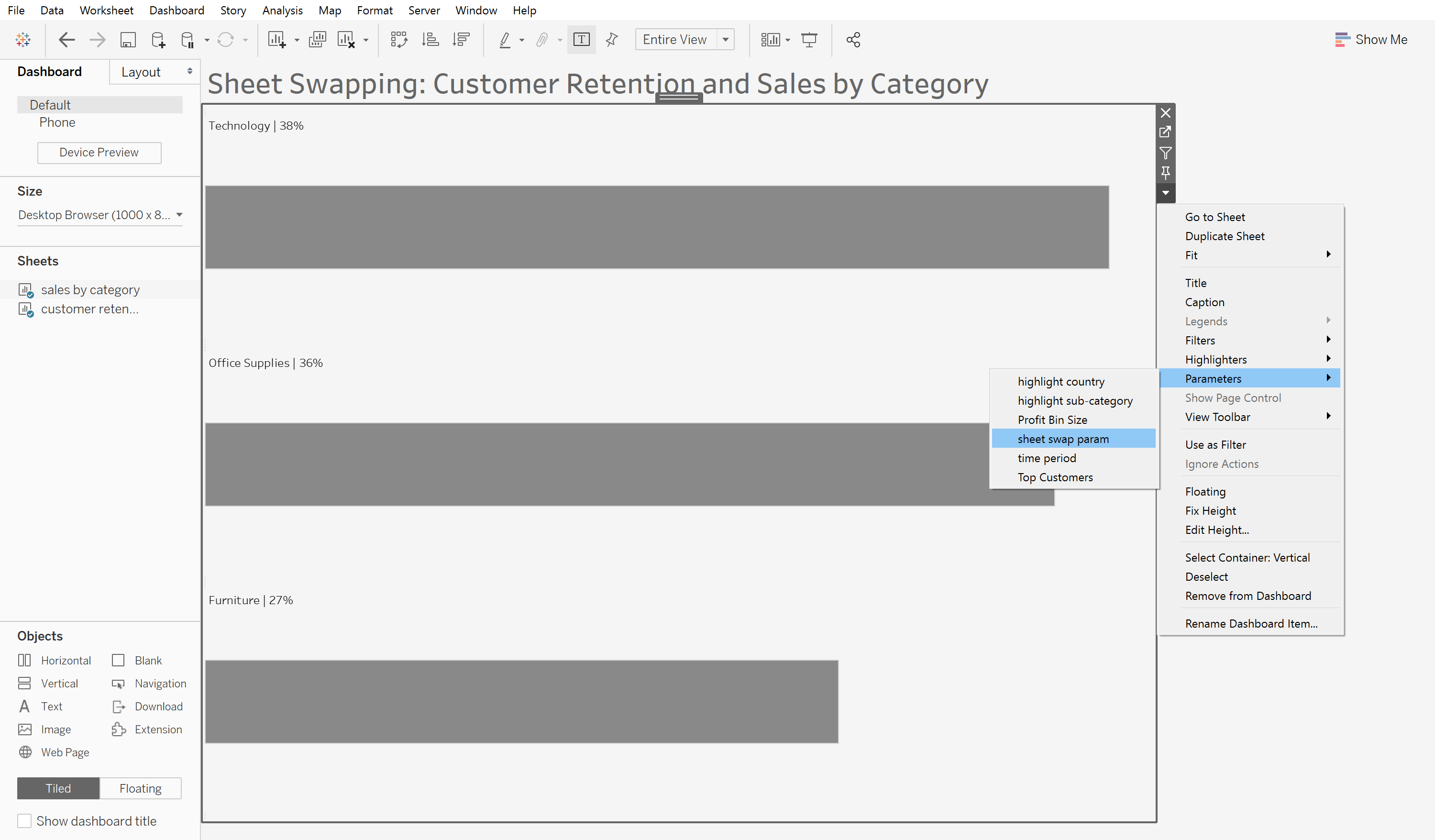Select sheet swap param parameter
The image size is (1435, 840).
coord(1063,438)
